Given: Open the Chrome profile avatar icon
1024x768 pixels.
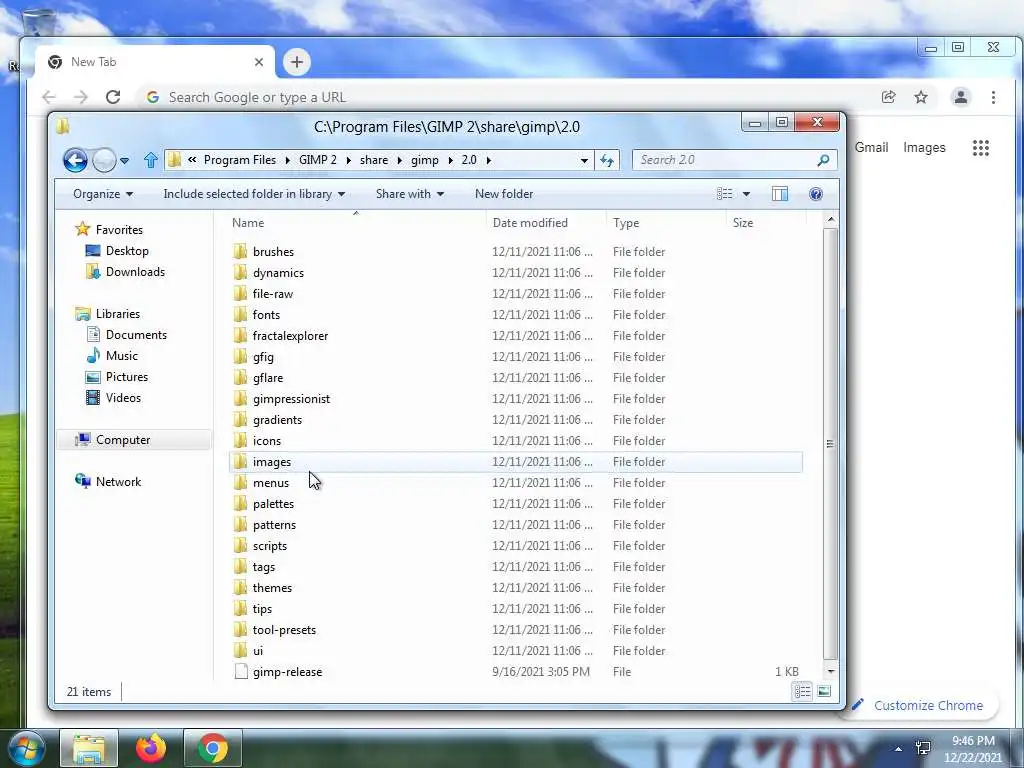Looking at the screenshot, I should (x=961, y=97).
